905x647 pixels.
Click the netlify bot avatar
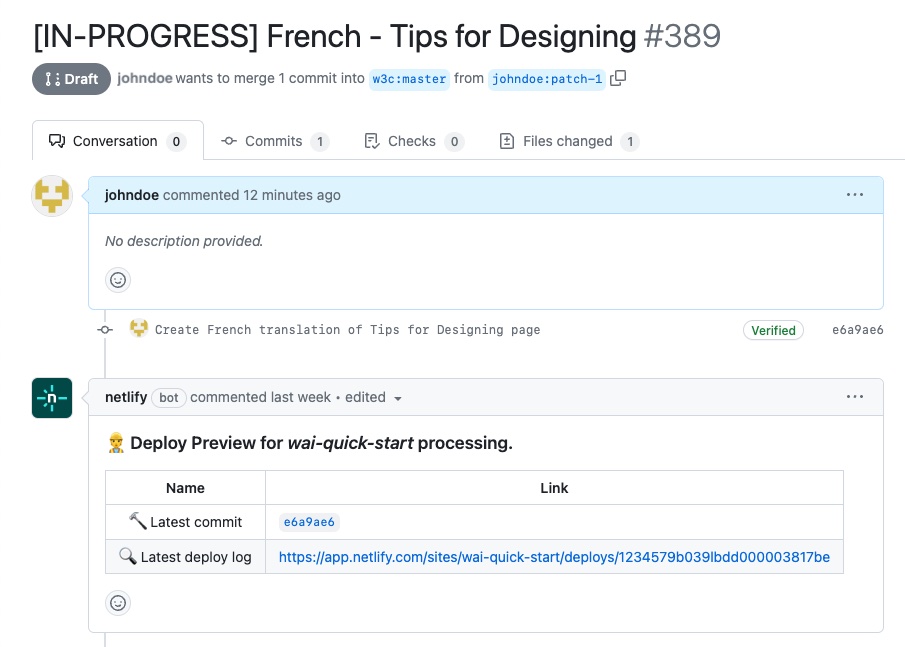pyautogui.click(x=51, y=397)
